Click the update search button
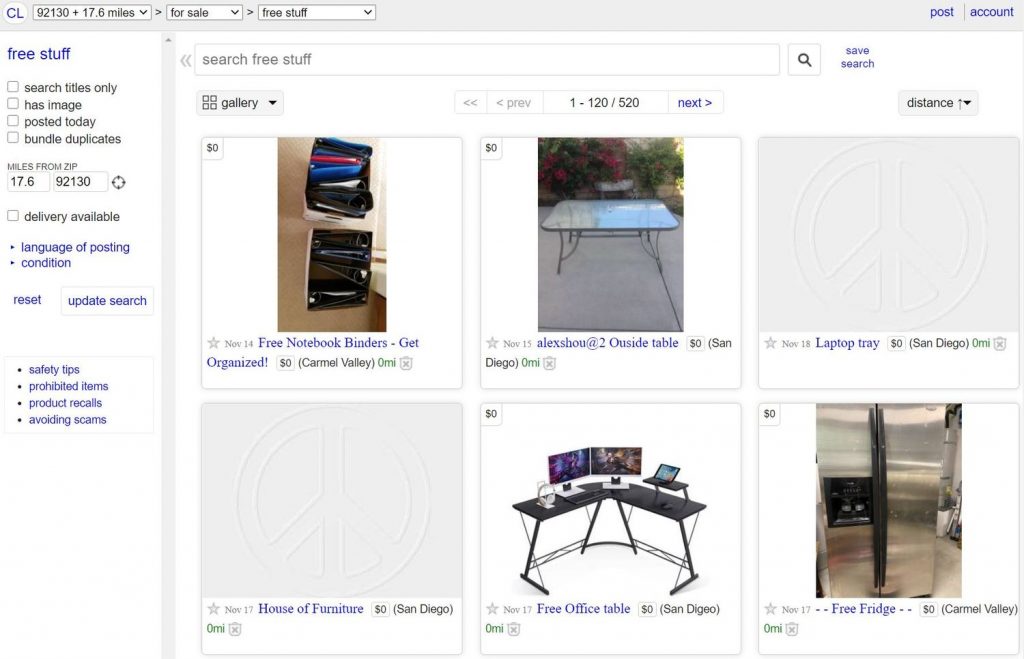Screen dimensions: 1024x659 tap(107, 300)
